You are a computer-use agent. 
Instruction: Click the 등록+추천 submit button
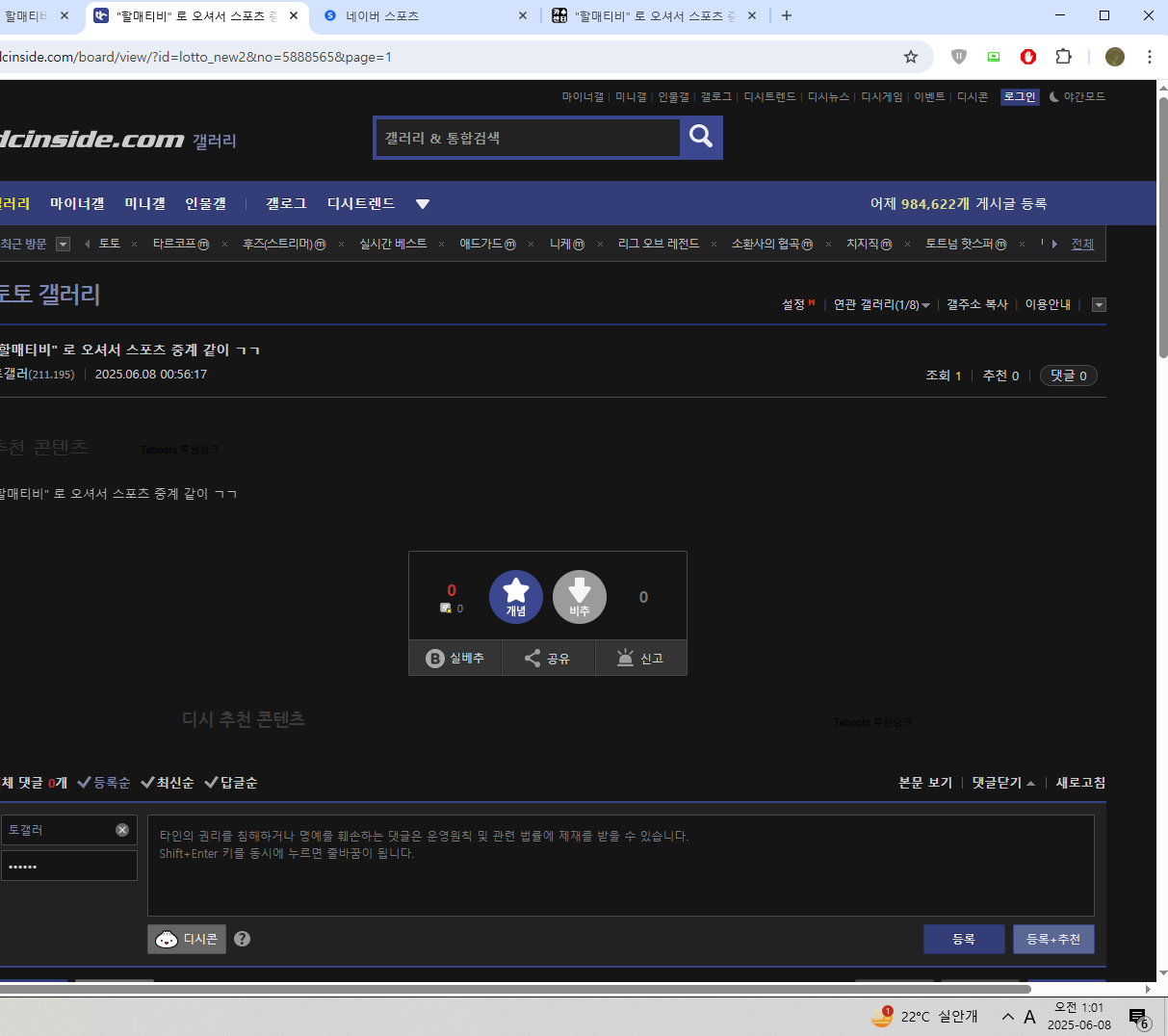(1052, 940)
